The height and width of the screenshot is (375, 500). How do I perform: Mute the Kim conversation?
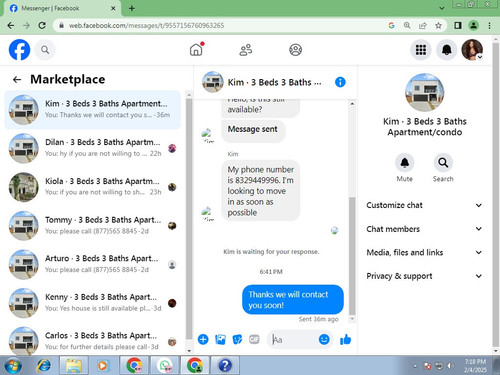click(x=405, y=163)
